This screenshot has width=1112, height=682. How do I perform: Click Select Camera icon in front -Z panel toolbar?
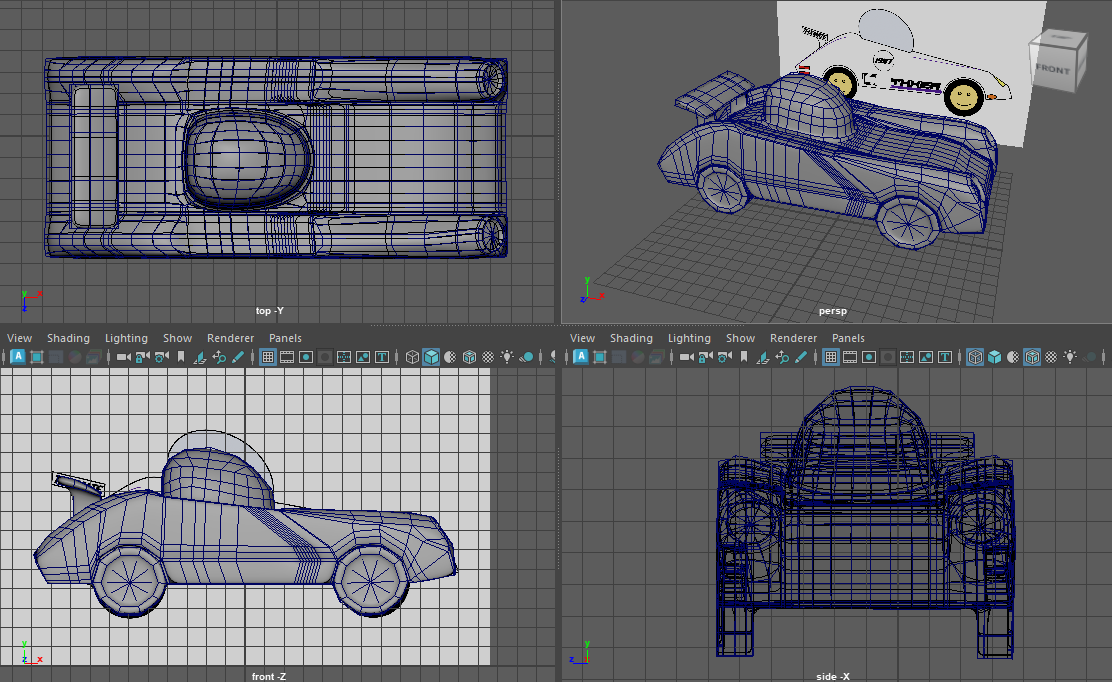(123, 357)
